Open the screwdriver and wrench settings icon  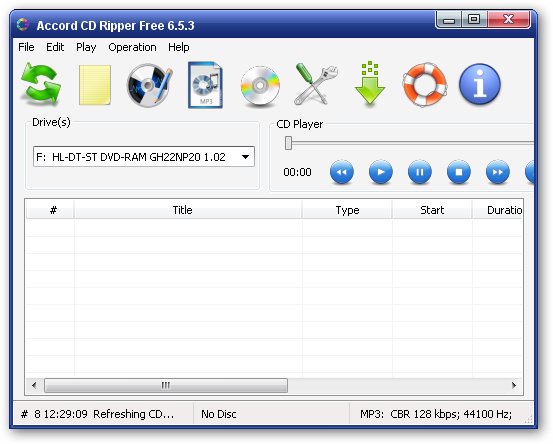315,84
